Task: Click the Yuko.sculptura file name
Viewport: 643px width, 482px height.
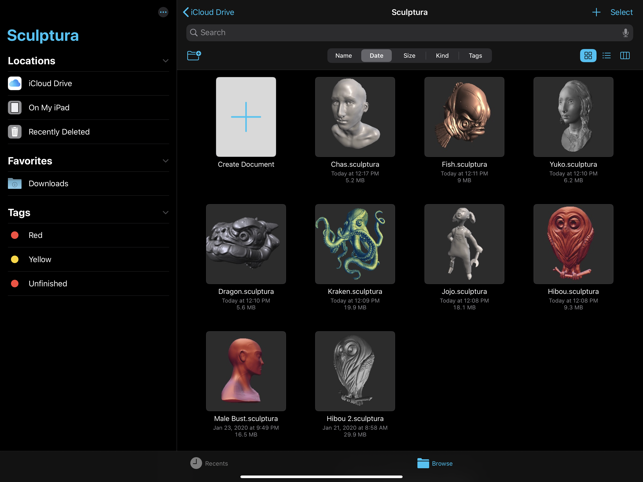Action: (x=573, y=164)
